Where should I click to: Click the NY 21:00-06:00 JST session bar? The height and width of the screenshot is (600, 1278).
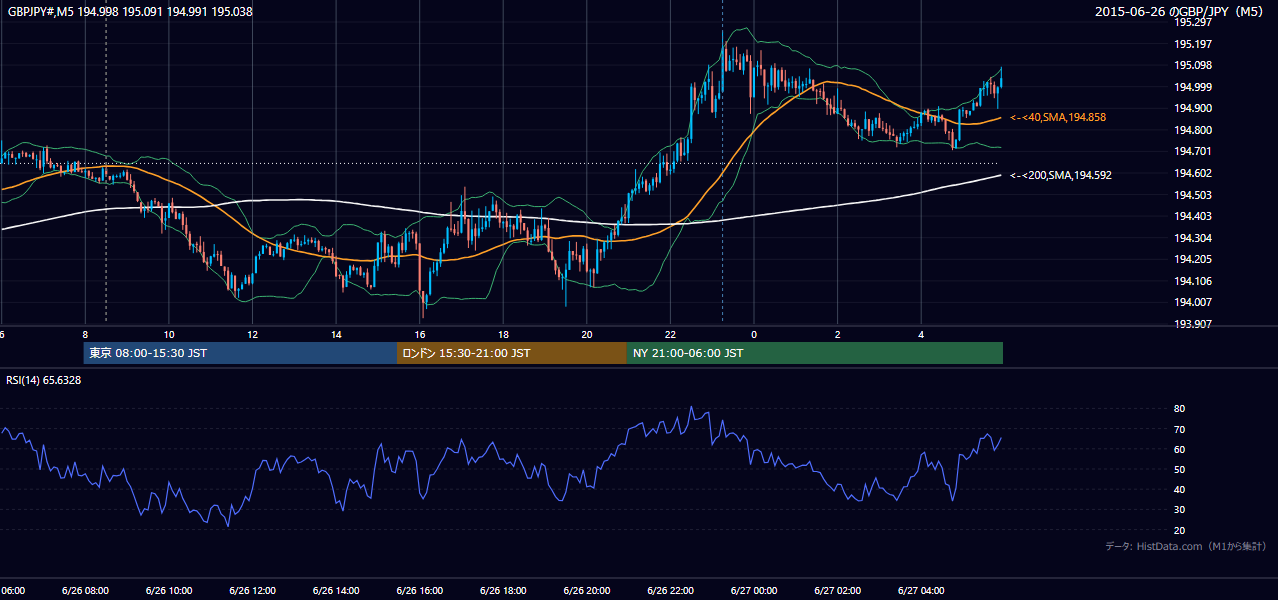coord(815,353)
